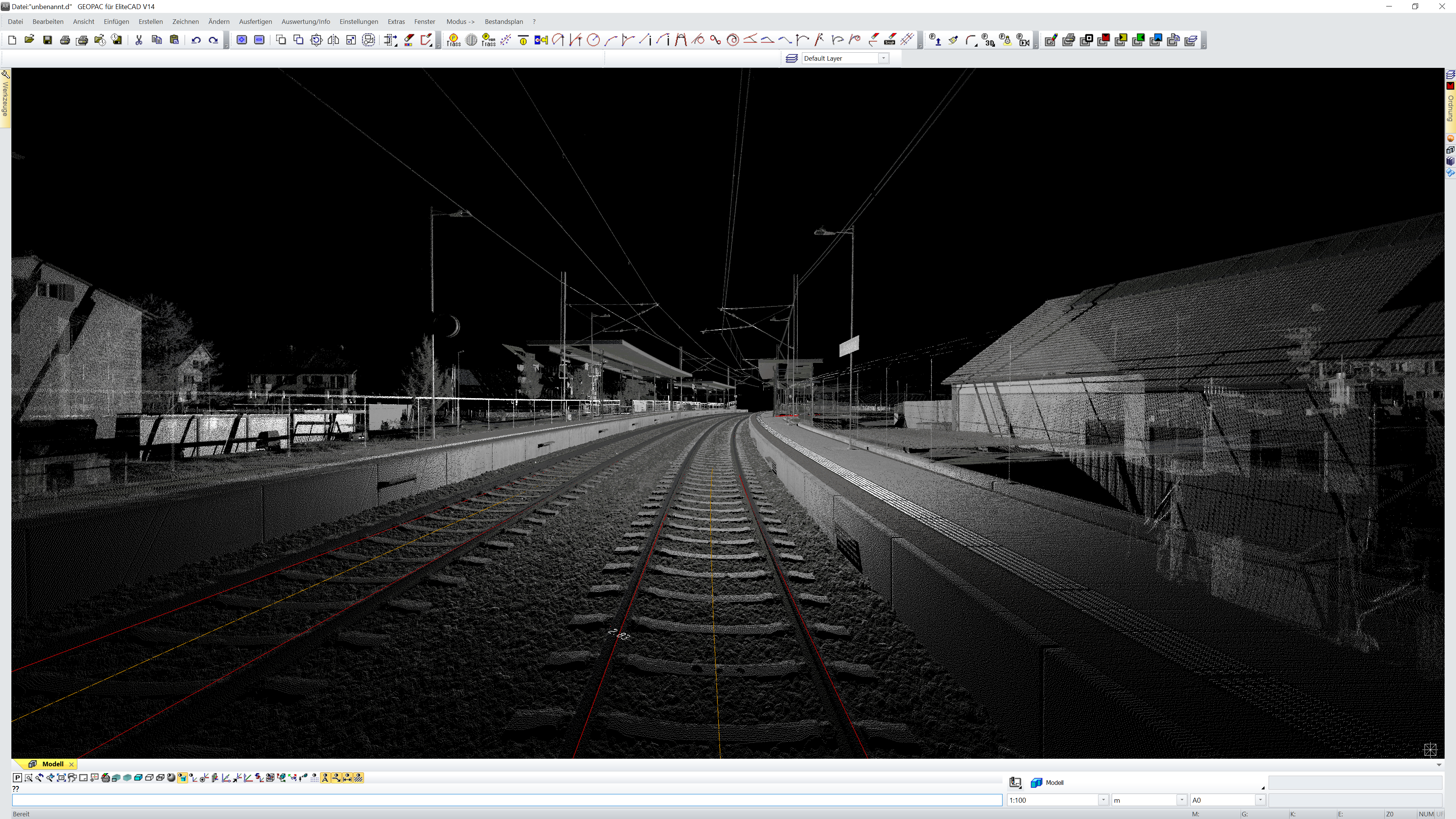Click the P von Trass icon
This screenshot has width=1456, height=819.
click(x=488, y=40)
